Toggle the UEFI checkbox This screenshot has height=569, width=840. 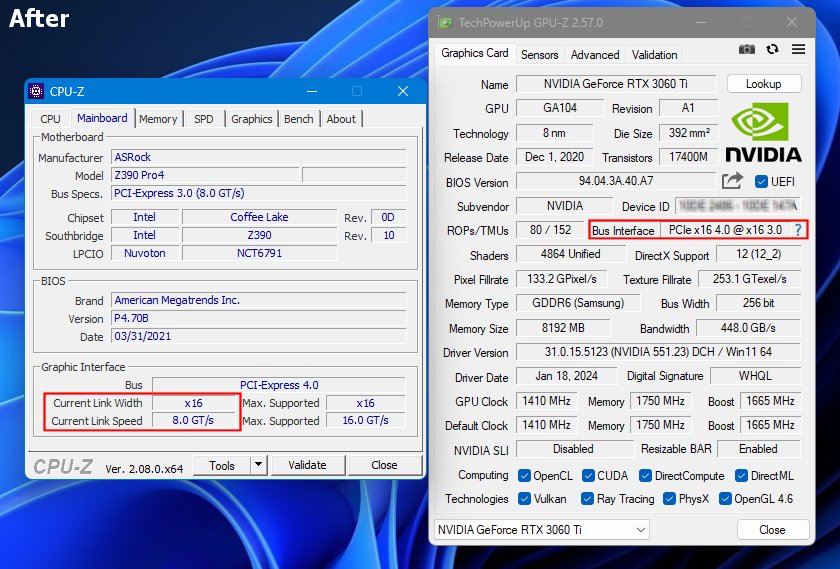(761, 182)
